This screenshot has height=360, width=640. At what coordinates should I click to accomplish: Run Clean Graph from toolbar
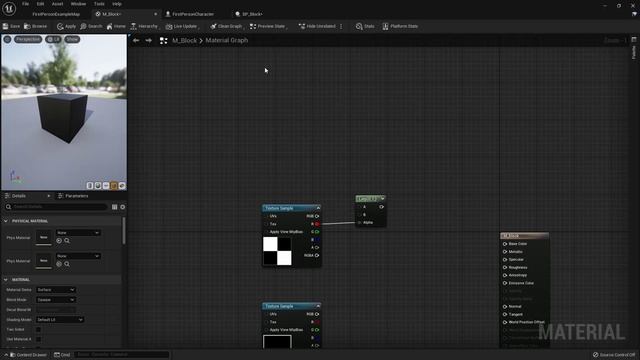pos(226,26)
